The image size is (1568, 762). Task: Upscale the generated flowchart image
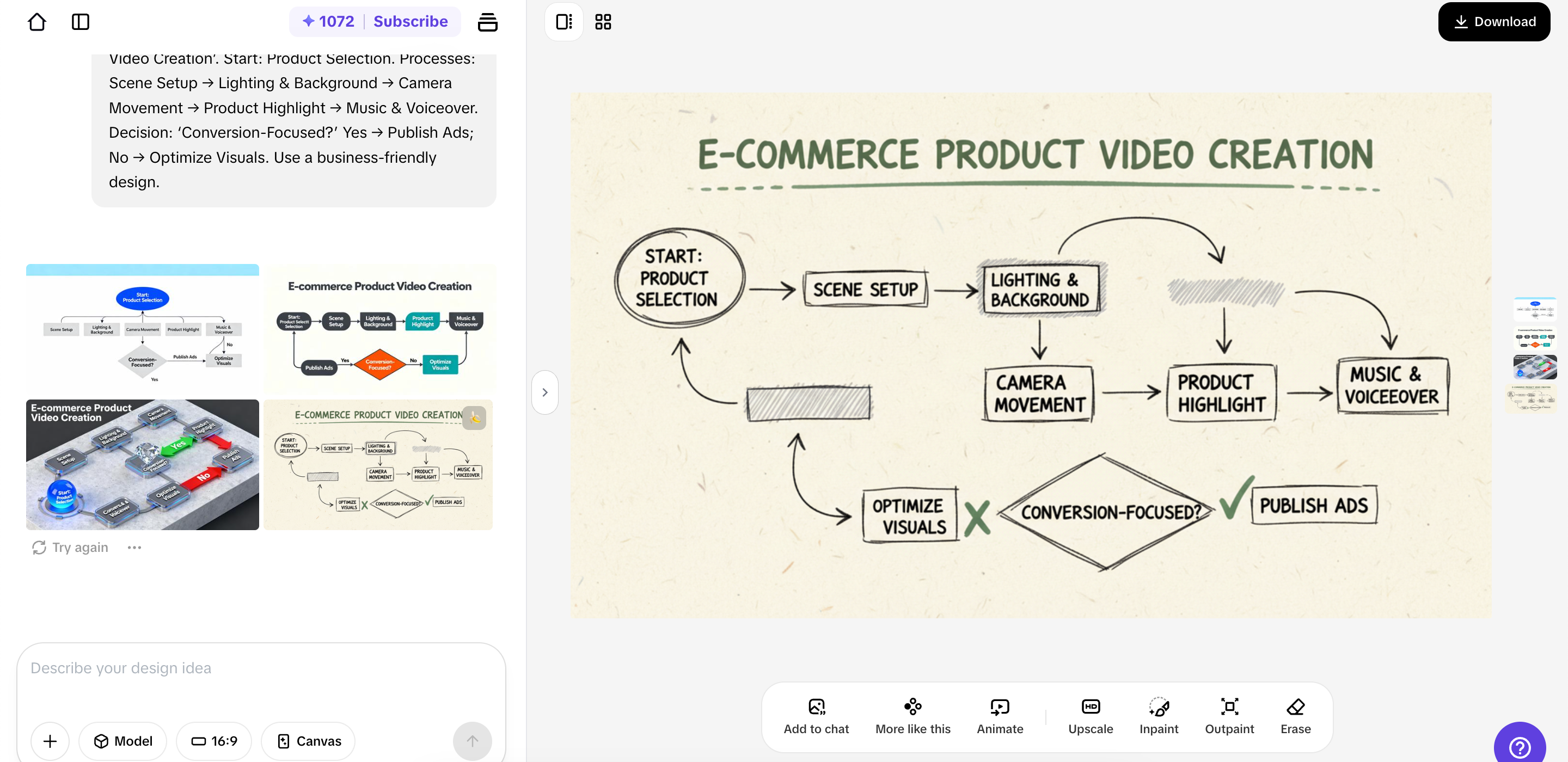(x=1090, y=716)
